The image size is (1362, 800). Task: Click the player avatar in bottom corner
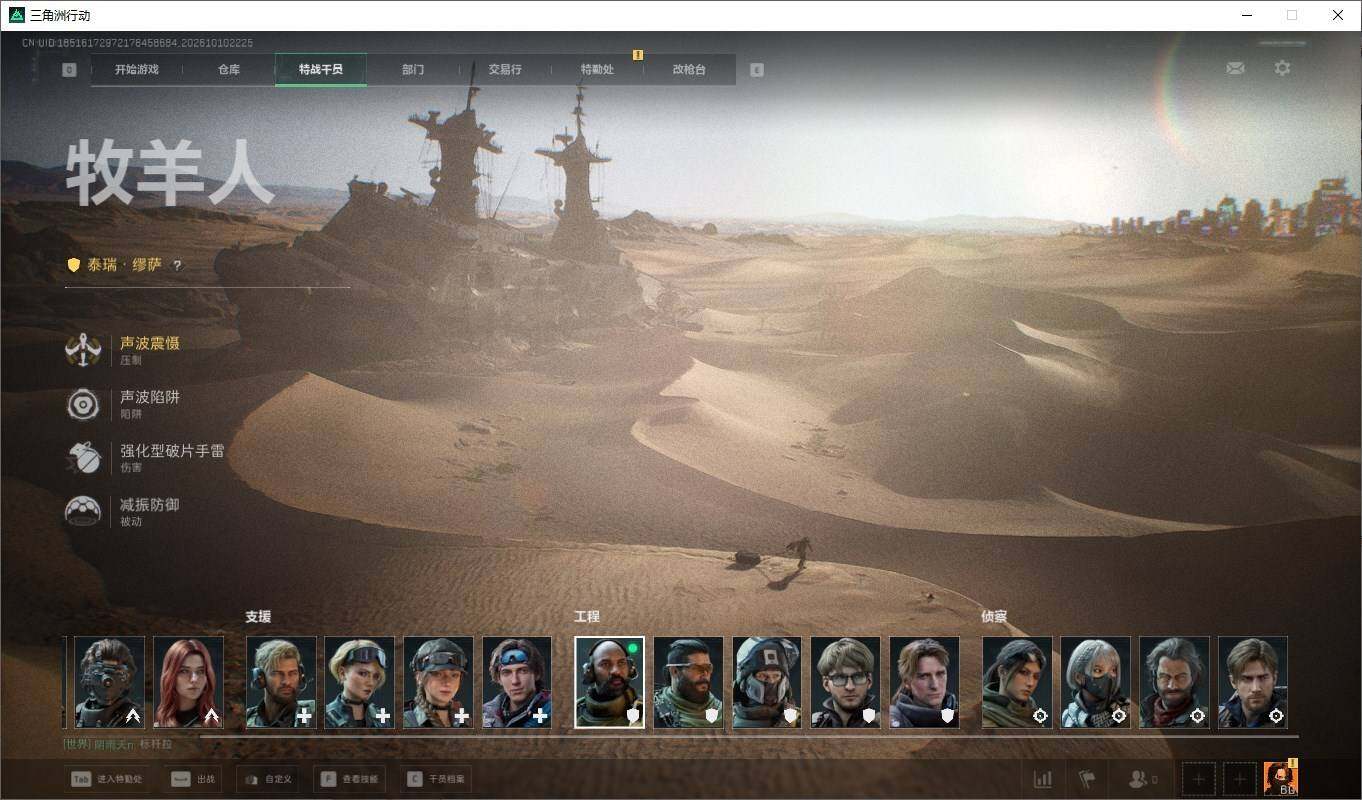[x=1280, y=778]
